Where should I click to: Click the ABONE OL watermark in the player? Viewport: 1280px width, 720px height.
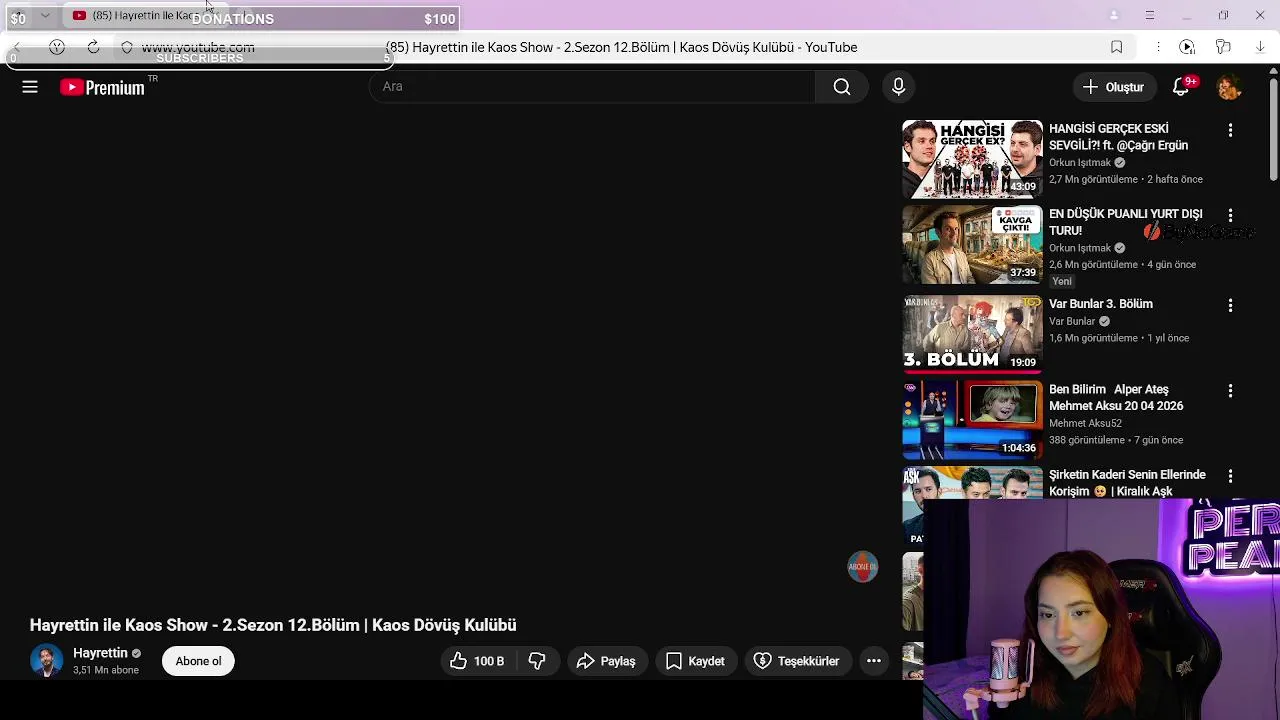click(863, 567)
